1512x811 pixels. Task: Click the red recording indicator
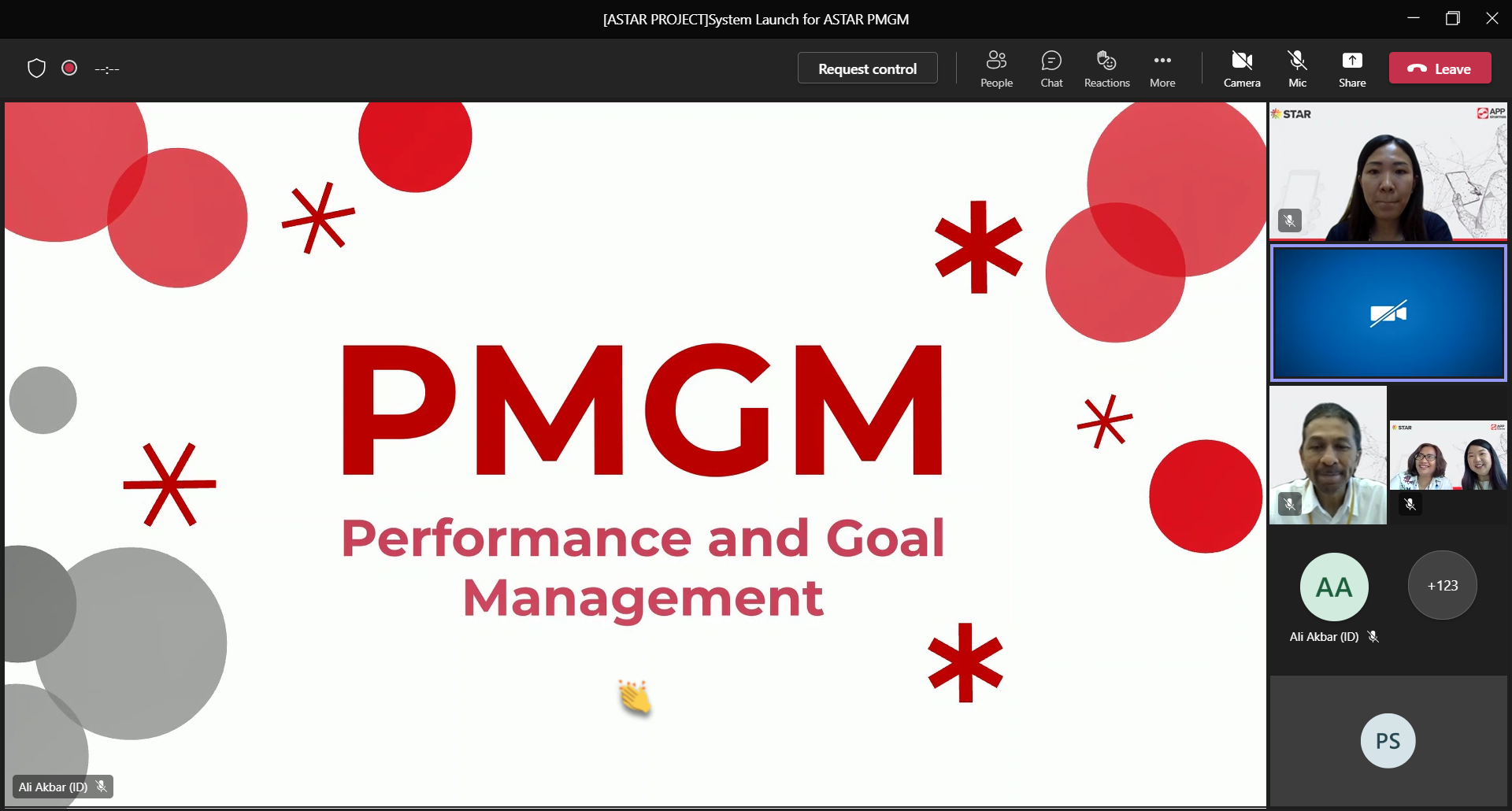[69, 69]
